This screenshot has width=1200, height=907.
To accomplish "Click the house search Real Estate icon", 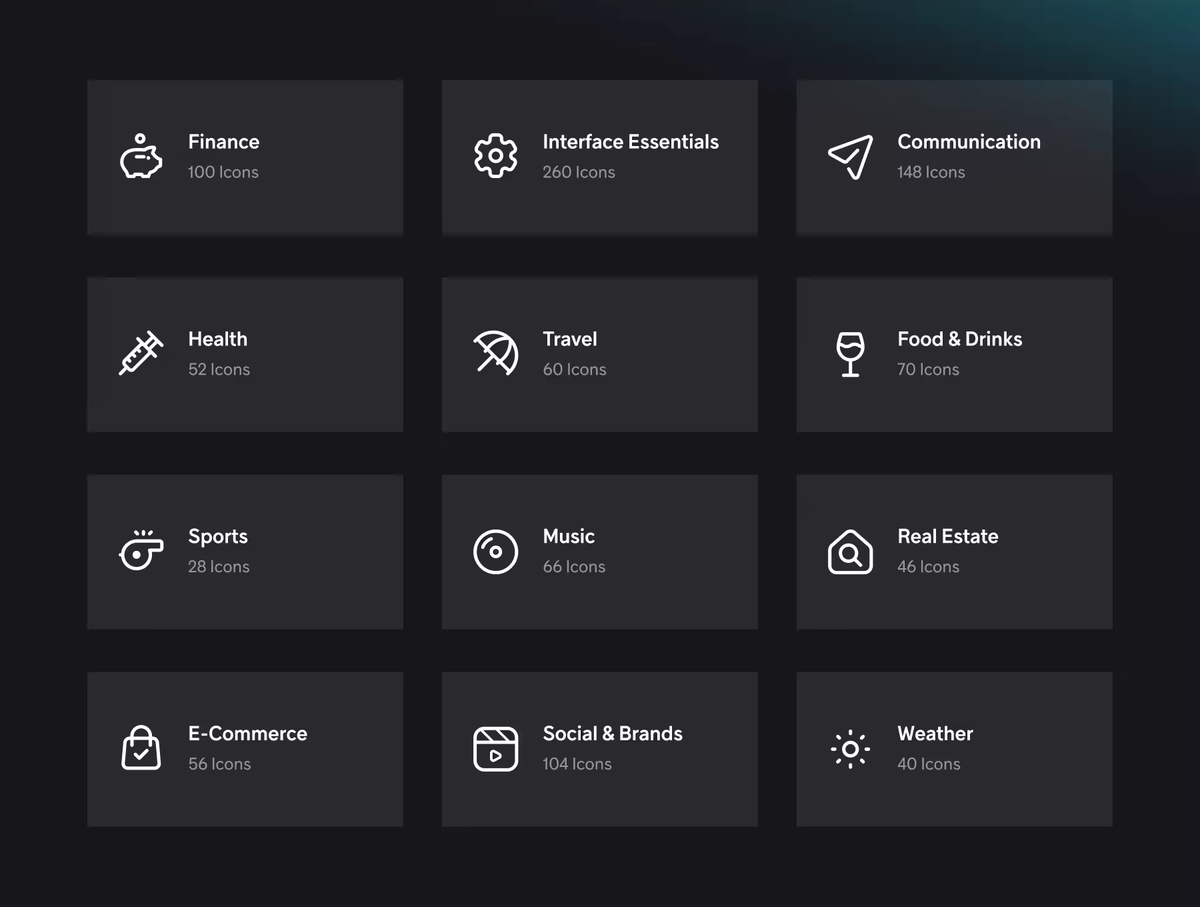I will (x=850, y=551).
